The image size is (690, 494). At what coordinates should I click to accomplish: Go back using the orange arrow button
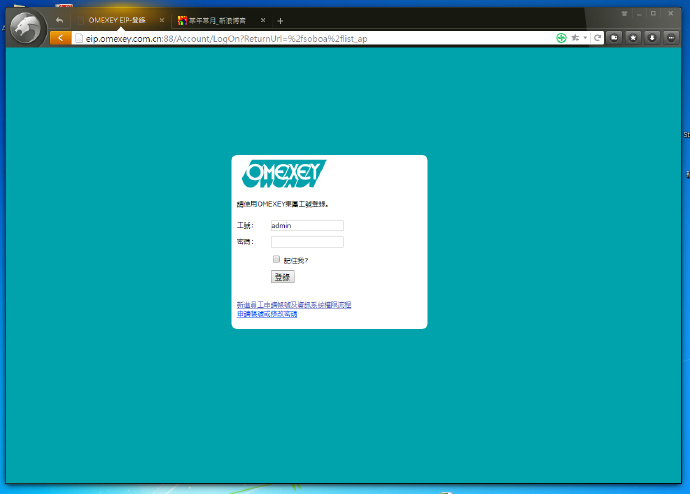click(x=60, y=38)
